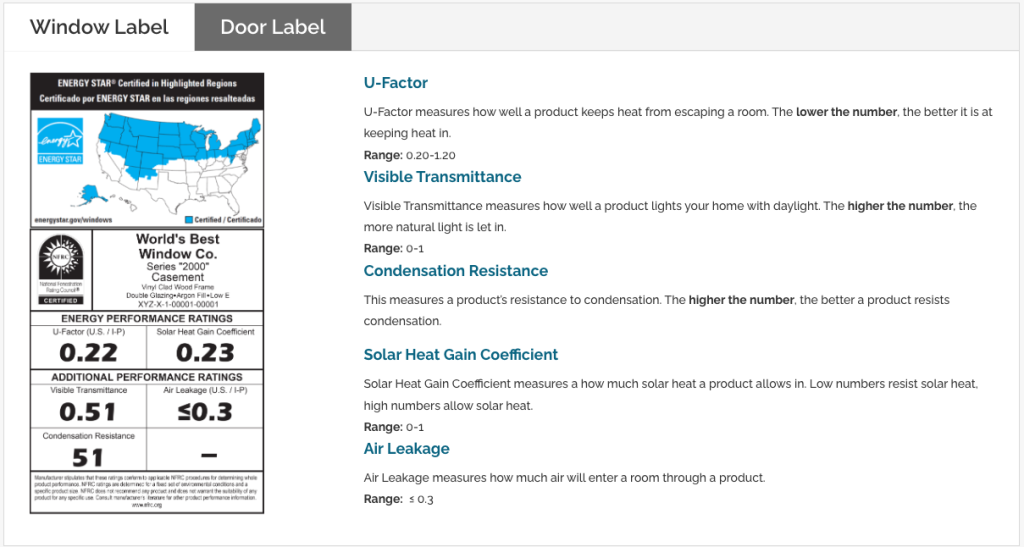Image resolution: width=1024 pixels, height=547 pixels.
Task: Click the Condensation Resistance heading
Action: pos(456,271)
